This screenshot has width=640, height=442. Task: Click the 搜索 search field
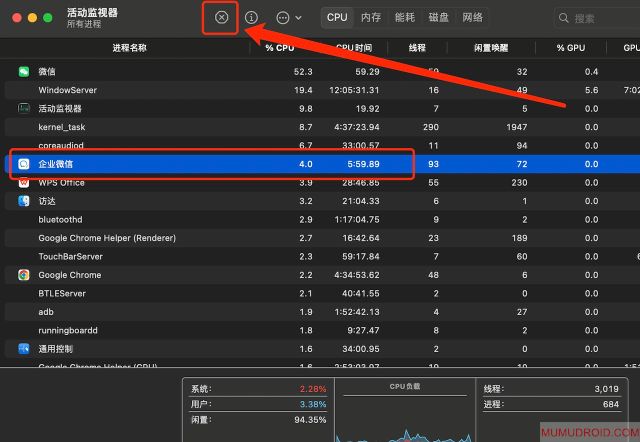click(x=598, y=18)
